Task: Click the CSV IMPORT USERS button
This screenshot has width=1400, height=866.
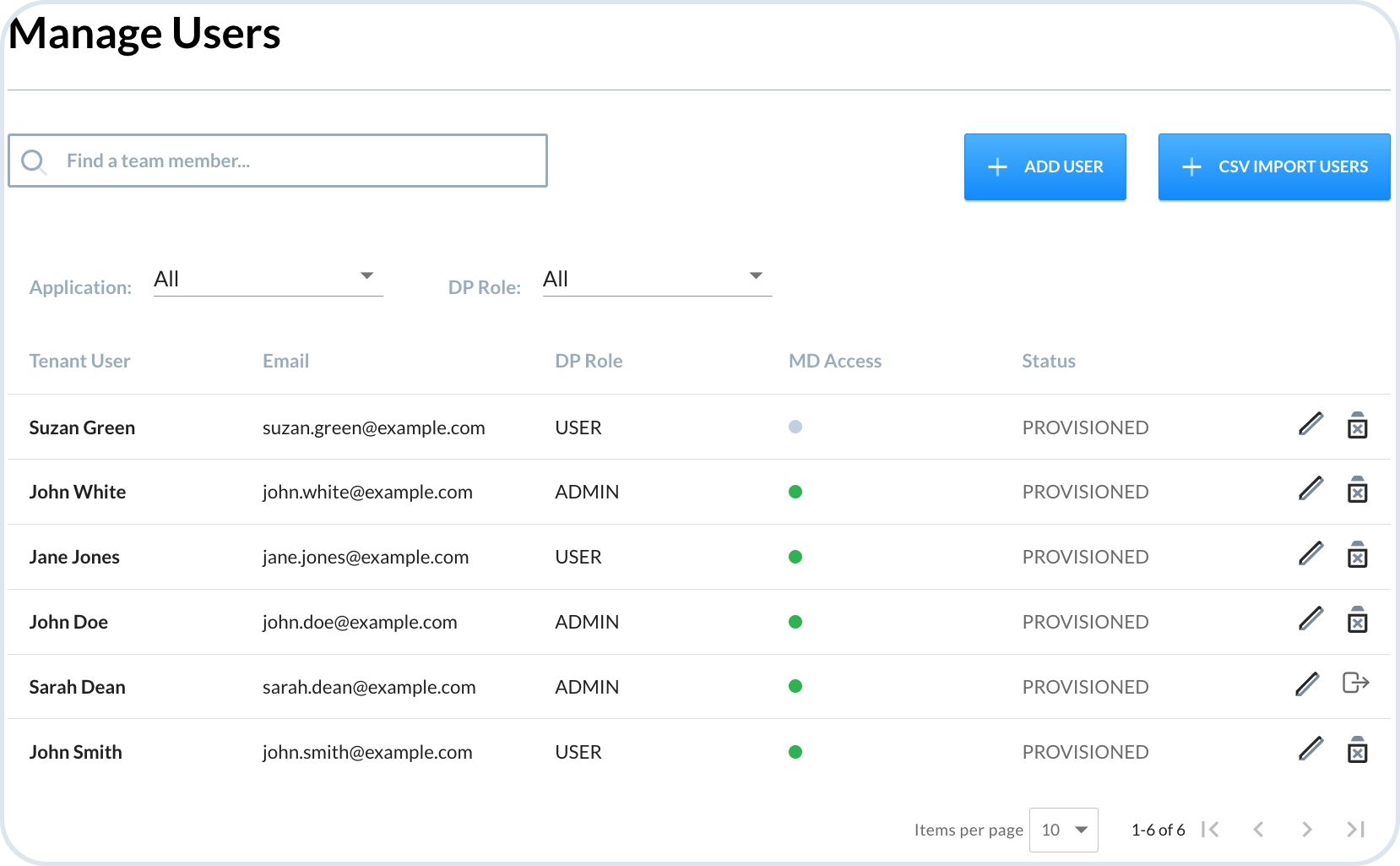Action: click(x=1274, y=167)
